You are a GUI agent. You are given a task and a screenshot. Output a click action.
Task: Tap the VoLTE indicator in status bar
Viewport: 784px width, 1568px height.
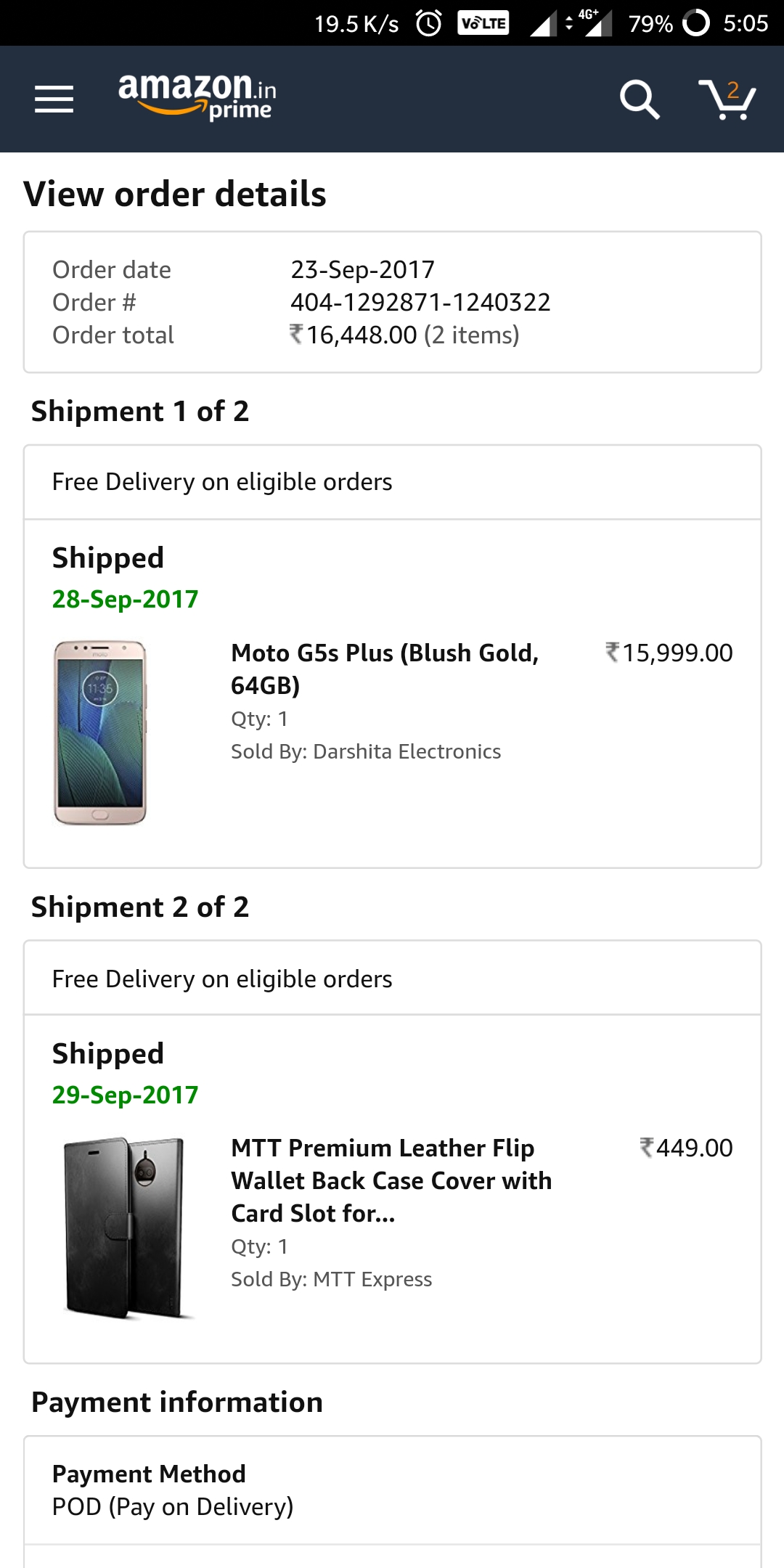483,23
